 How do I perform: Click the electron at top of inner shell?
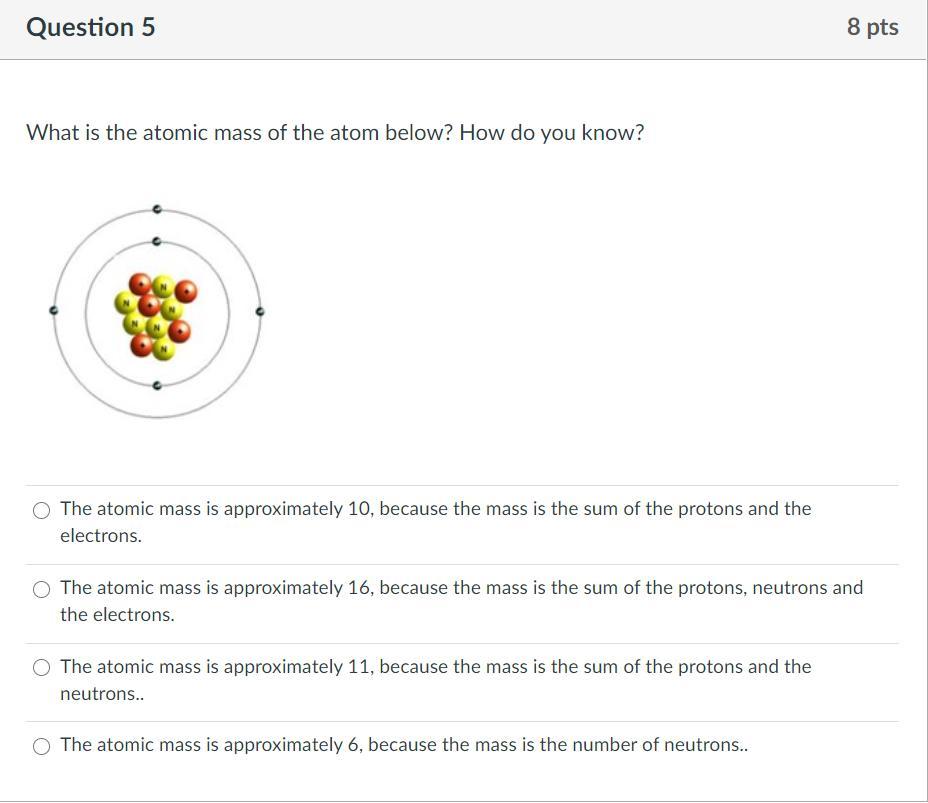157,242
